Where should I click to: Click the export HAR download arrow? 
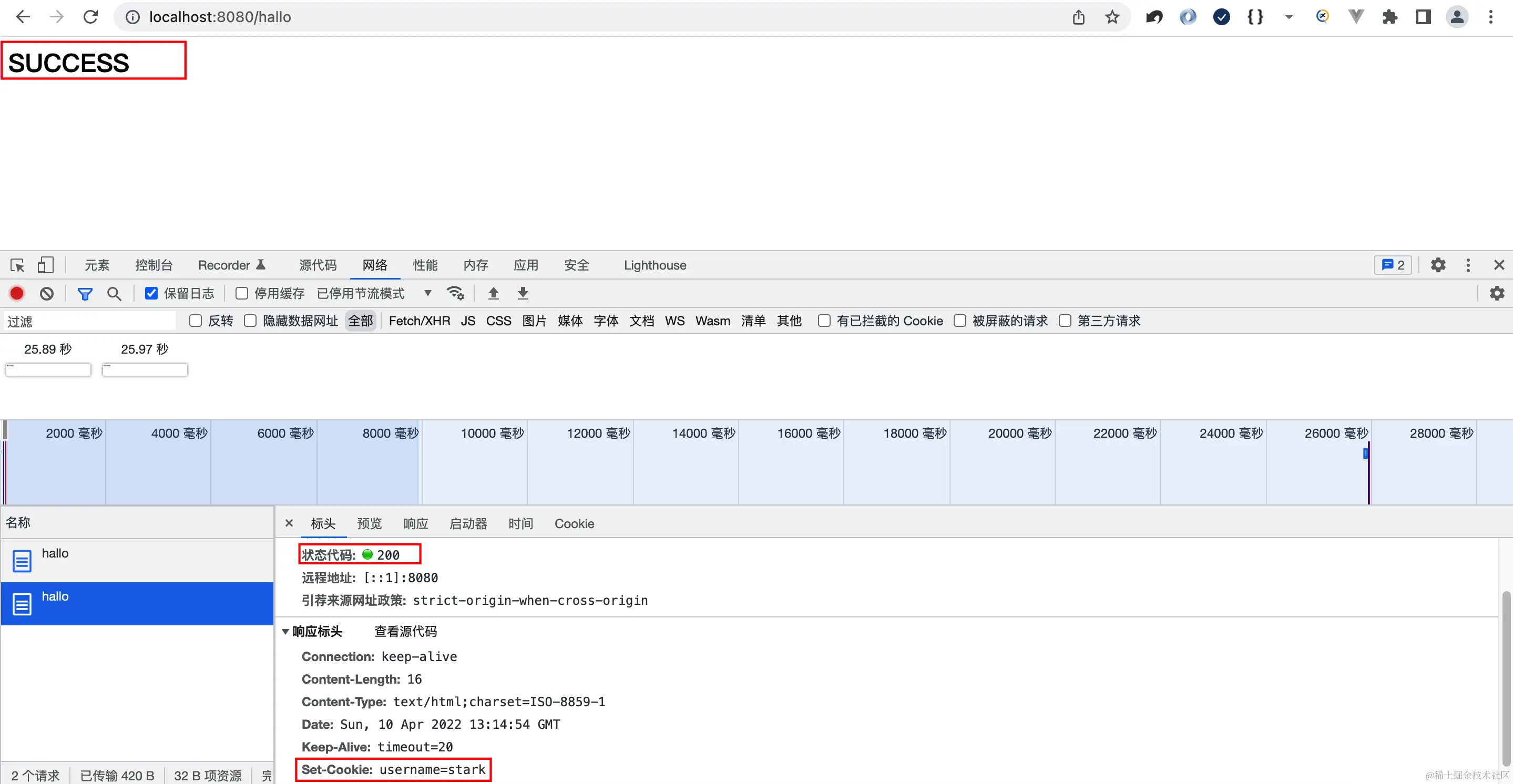pyautogui.click(x=523, y=293)
